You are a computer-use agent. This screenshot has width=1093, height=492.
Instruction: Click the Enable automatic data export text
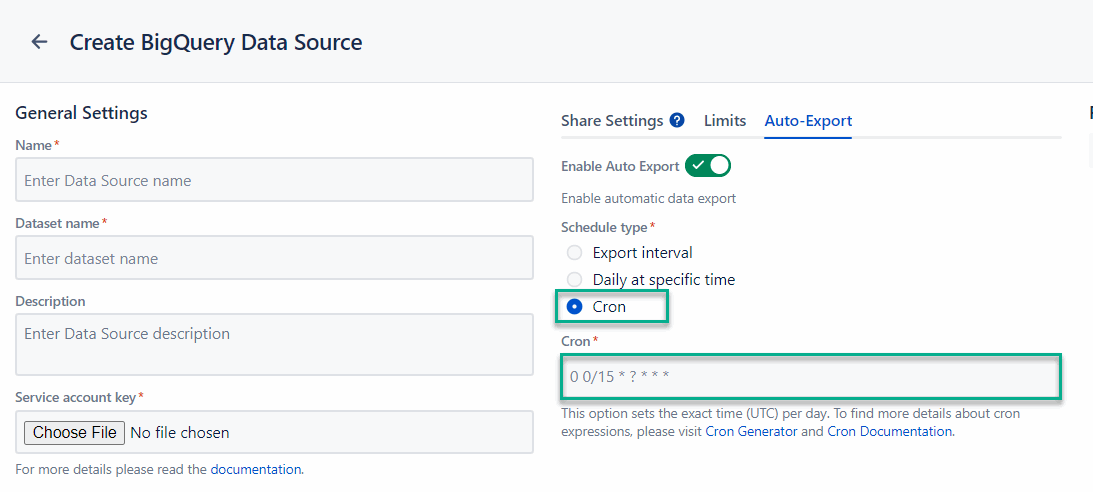coord(648,199)
